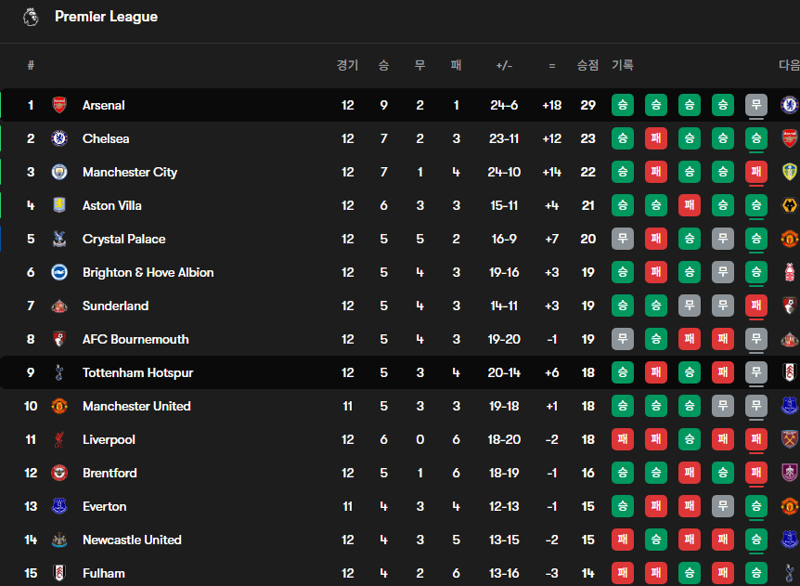
Task: Click Liverpool's green win (승) form badge
Action: tap(689, 440)
